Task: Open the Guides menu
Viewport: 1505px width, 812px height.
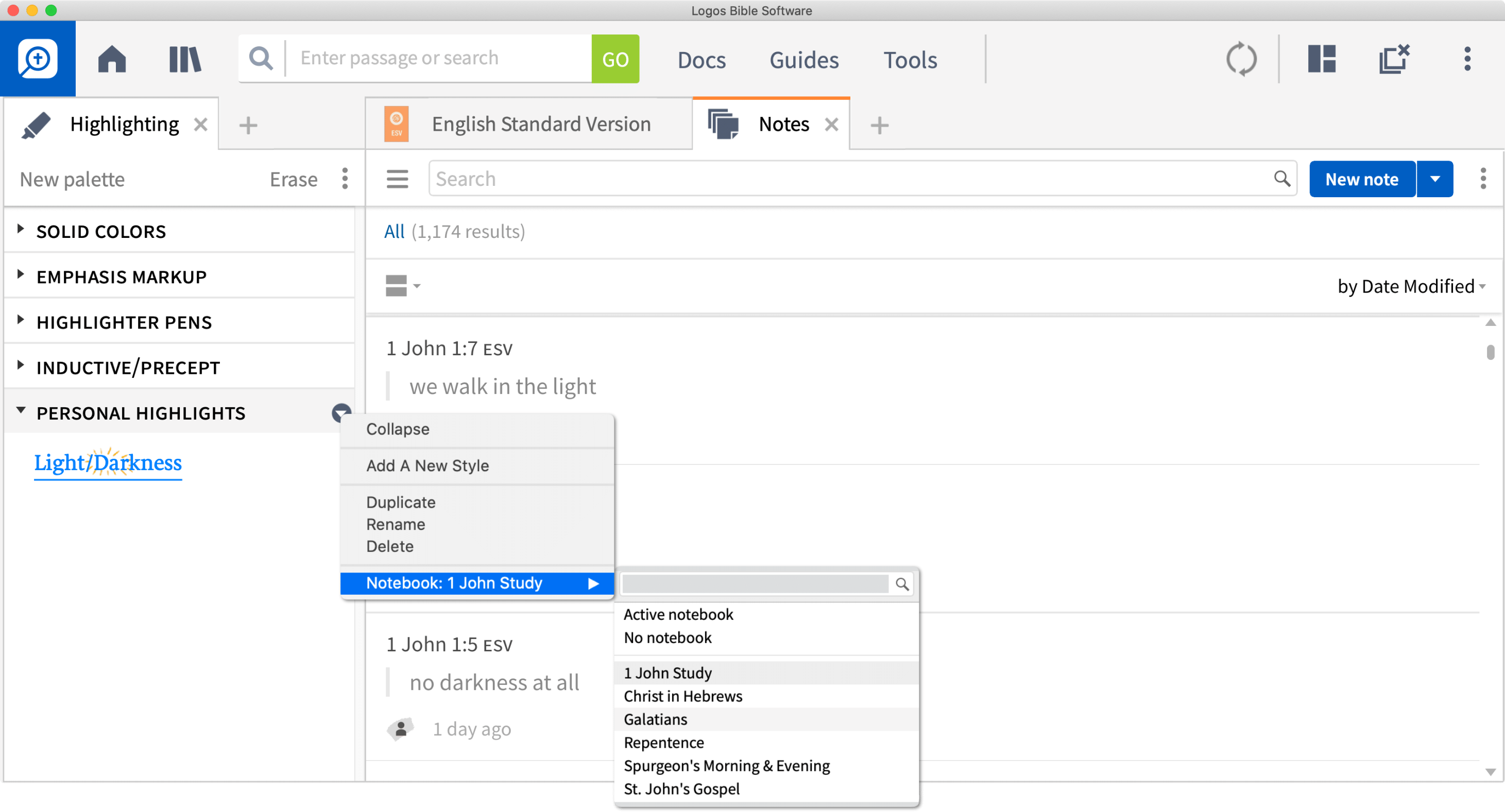Action: coord(804,60)
